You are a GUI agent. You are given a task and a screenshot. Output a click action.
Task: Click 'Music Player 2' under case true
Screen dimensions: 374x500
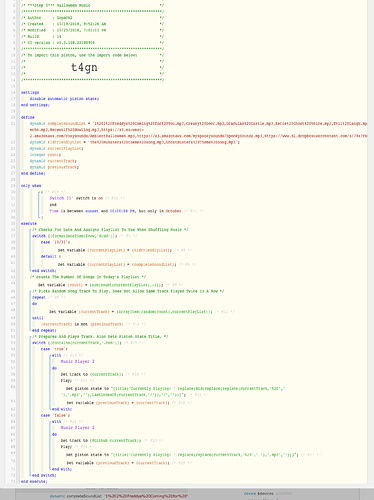click(x=77, y=362)
